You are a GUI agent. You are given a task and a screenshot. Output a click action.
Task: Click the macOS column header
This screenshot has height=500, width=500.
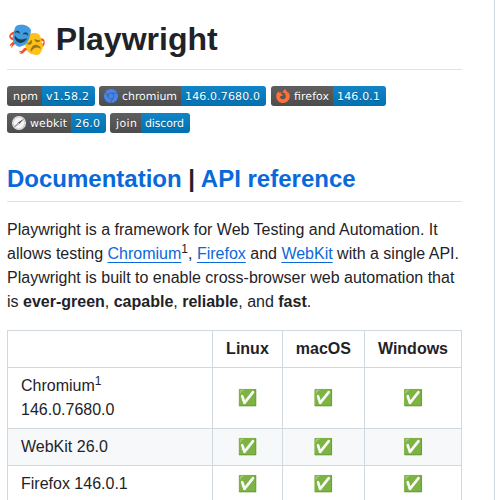(x=323, y=349)
